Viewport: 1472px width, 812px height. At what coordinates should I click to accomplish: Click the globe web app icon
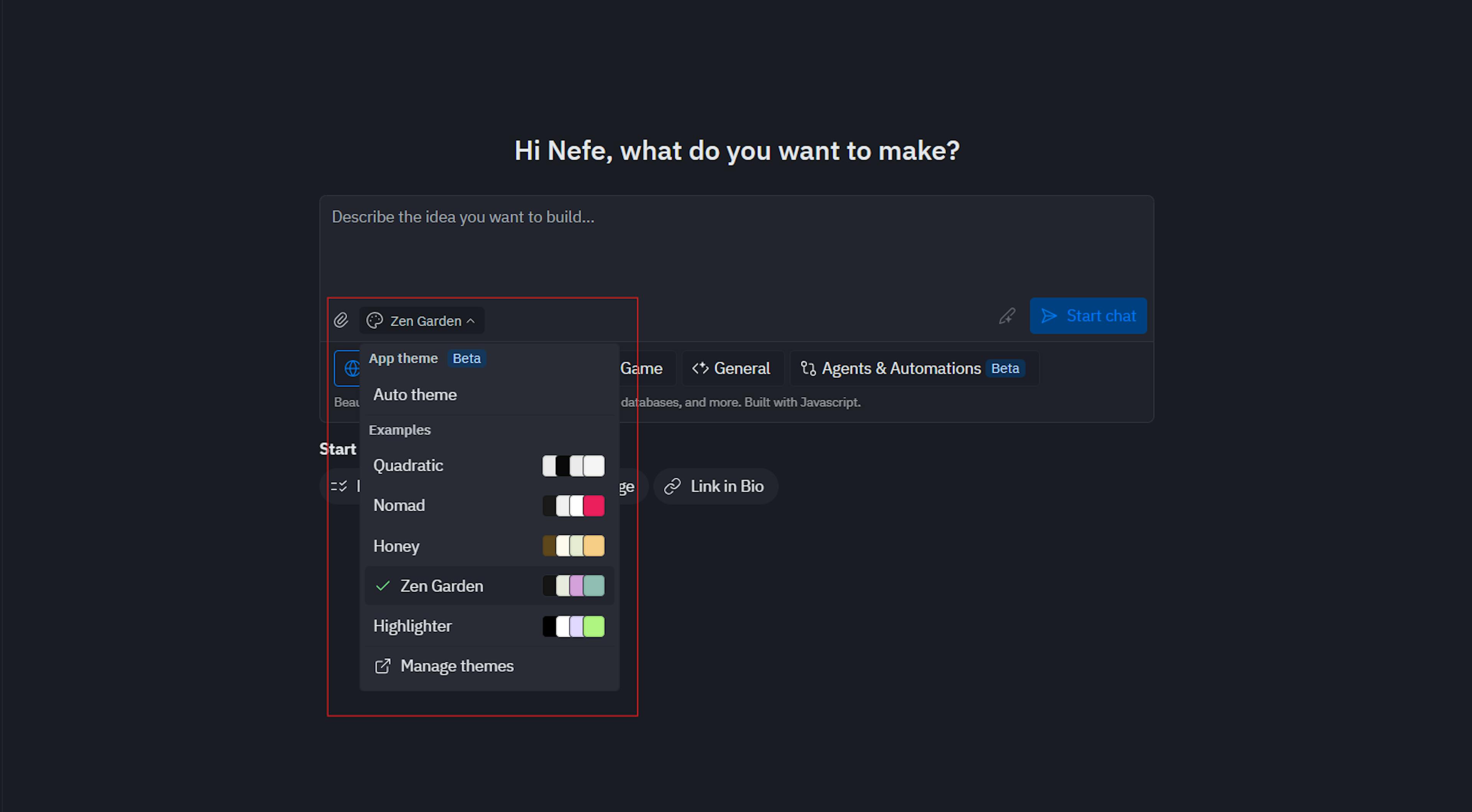pyautogui.click(x=352, y=369)
